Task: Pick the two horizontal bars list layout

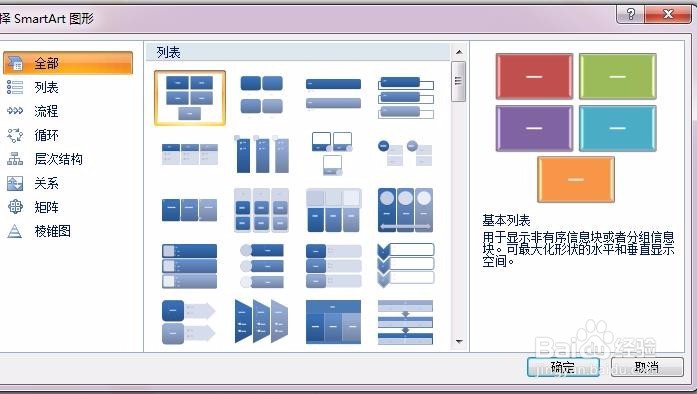Action: pos(333,94)
